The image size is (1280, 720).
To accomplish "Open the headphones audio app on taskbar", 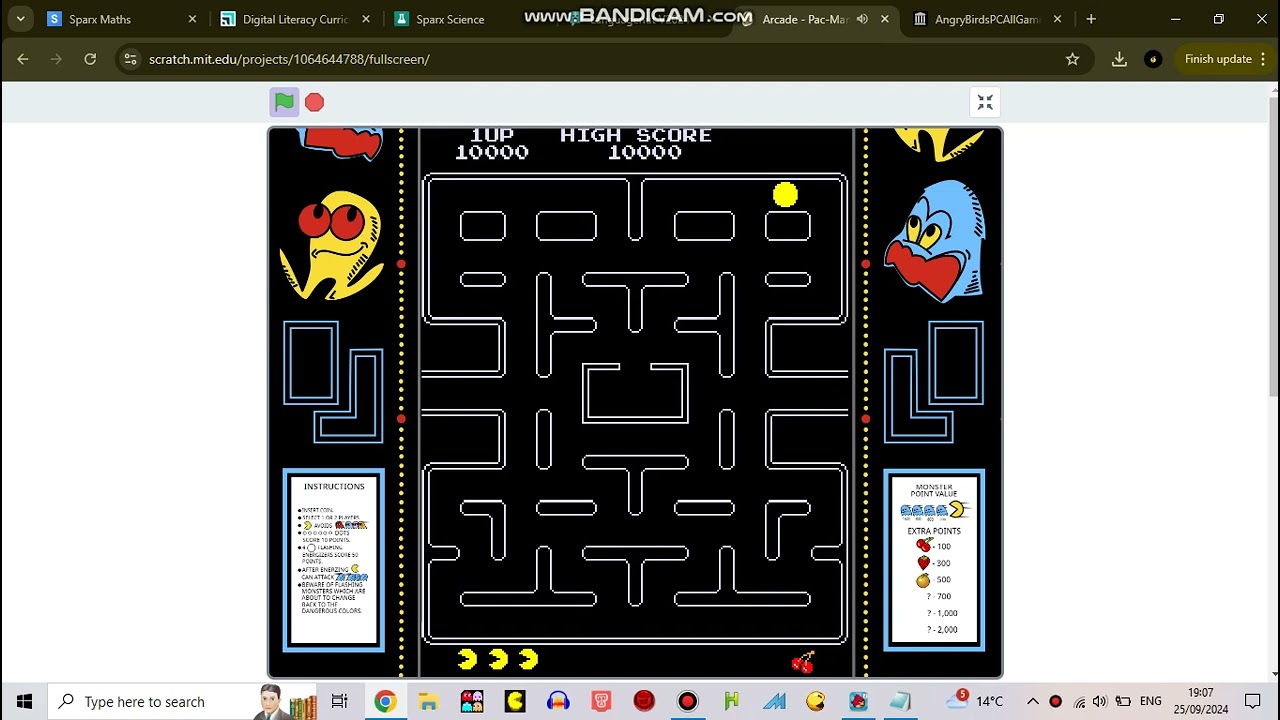I will 558,701.
